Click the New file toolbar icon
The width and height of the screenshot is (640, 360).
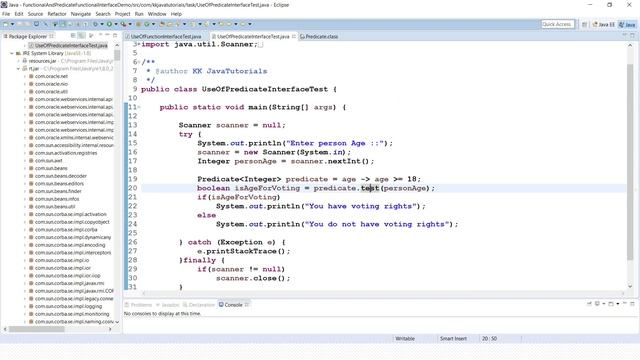[6, 24]
